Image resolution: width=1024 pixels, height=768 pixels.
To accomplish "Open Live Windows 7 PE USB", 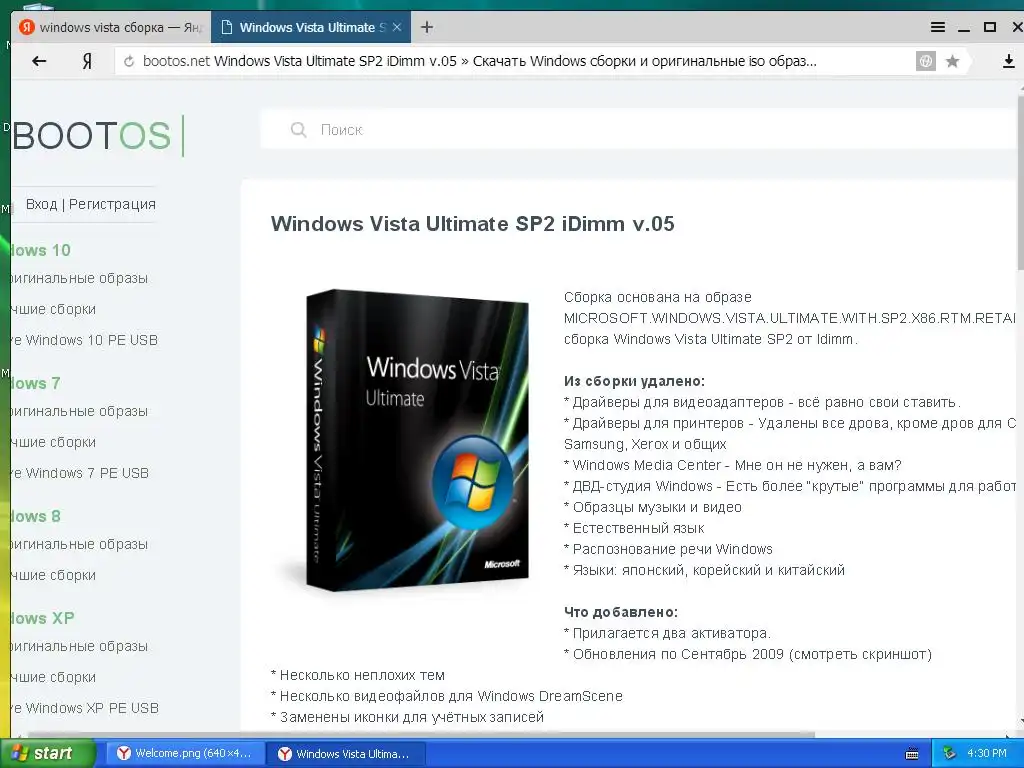I will 80,473.
